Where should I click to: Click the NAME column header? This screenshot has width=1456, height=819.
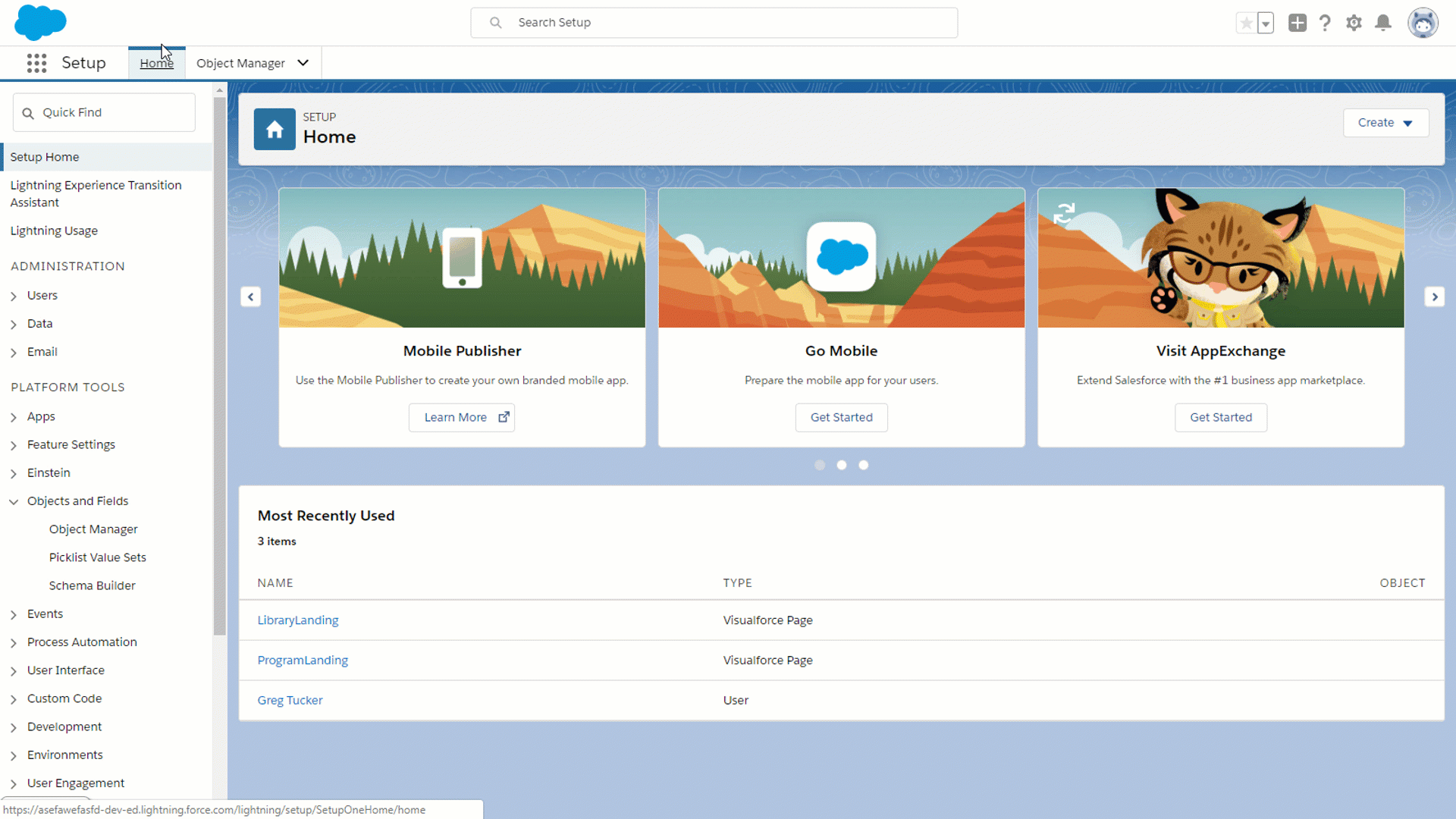275,583
